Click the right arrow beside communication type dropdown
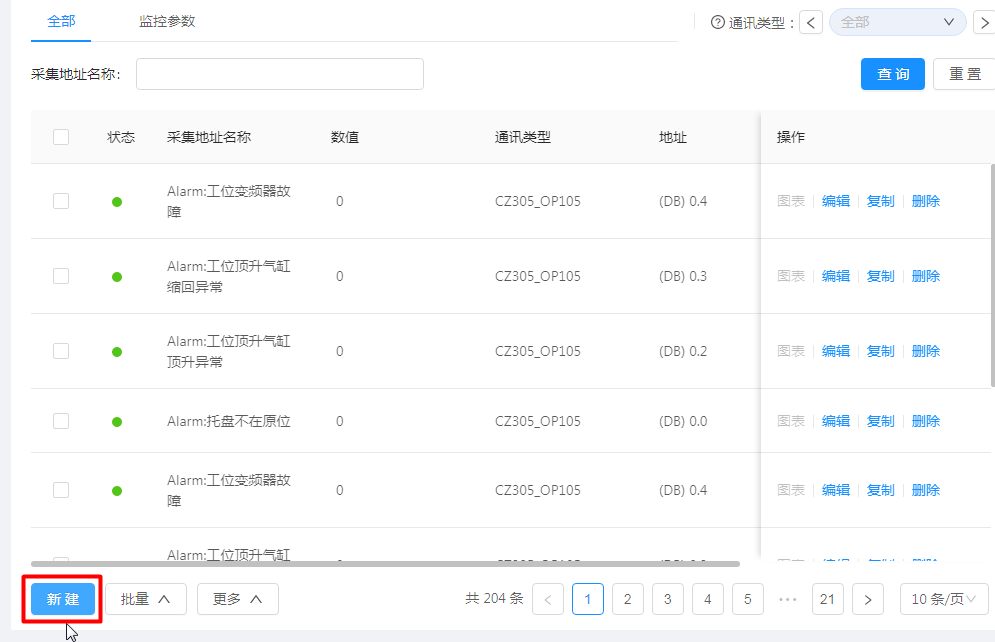995x642 pixels. [x=983, y=23]
